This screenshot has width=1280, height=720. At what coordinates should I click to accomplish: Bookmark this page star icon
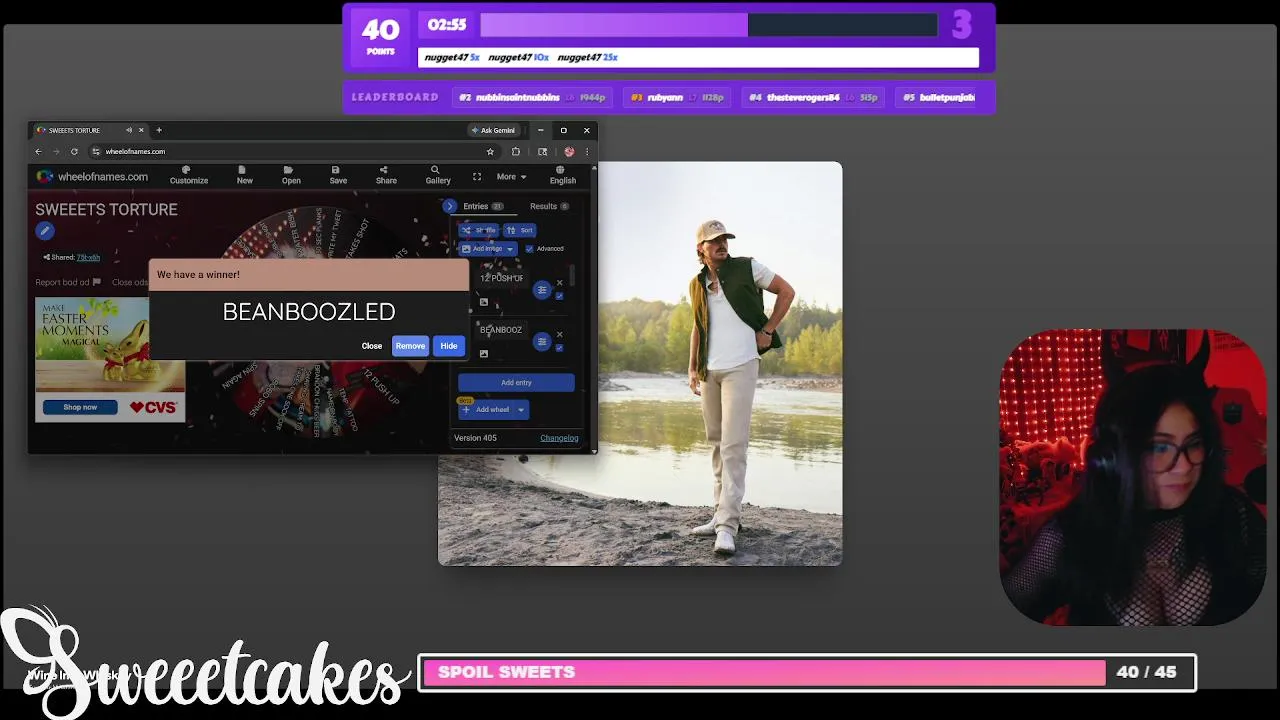tap(490, 152)
